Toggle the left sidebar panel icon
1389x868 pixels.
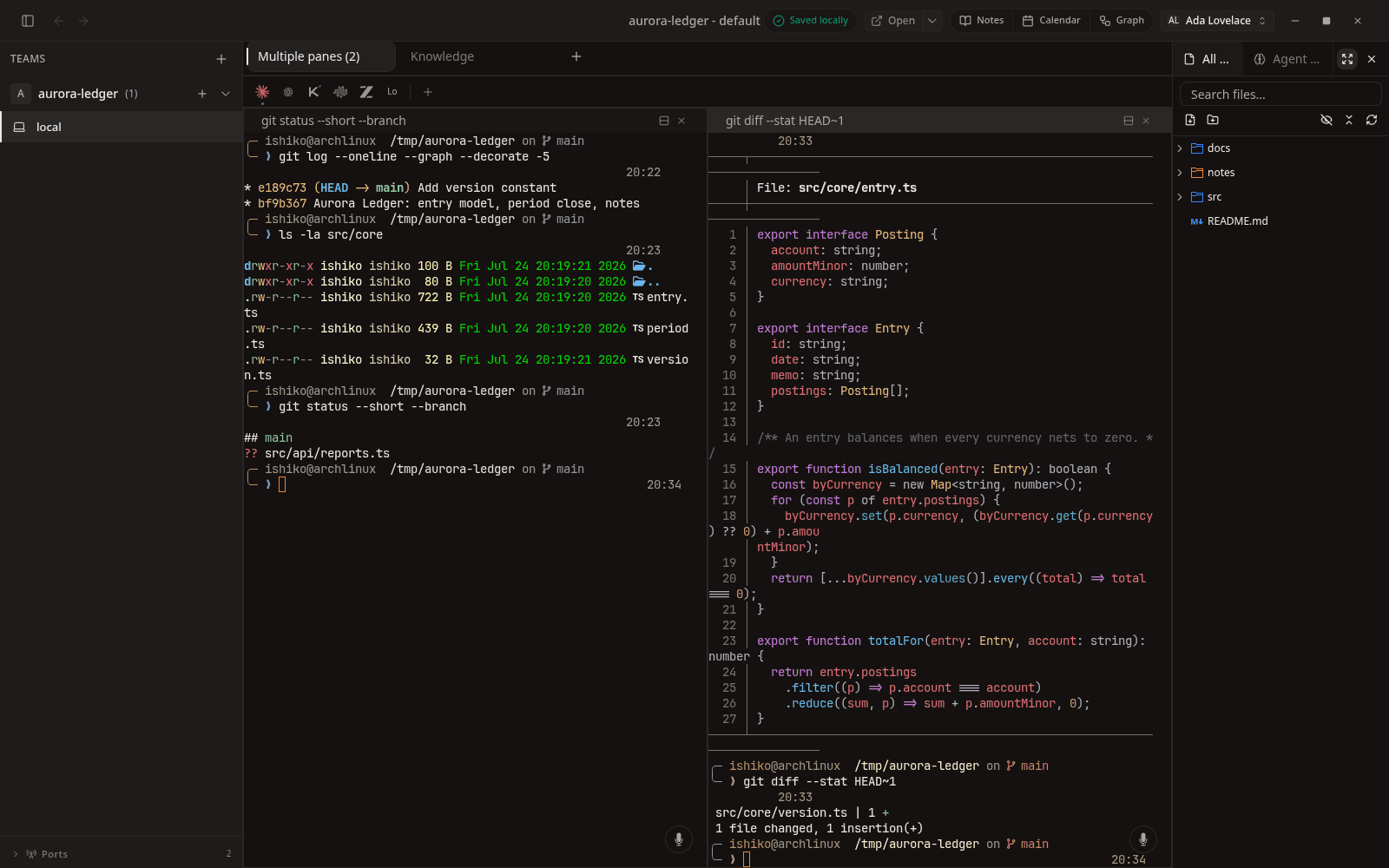(28, 21)
